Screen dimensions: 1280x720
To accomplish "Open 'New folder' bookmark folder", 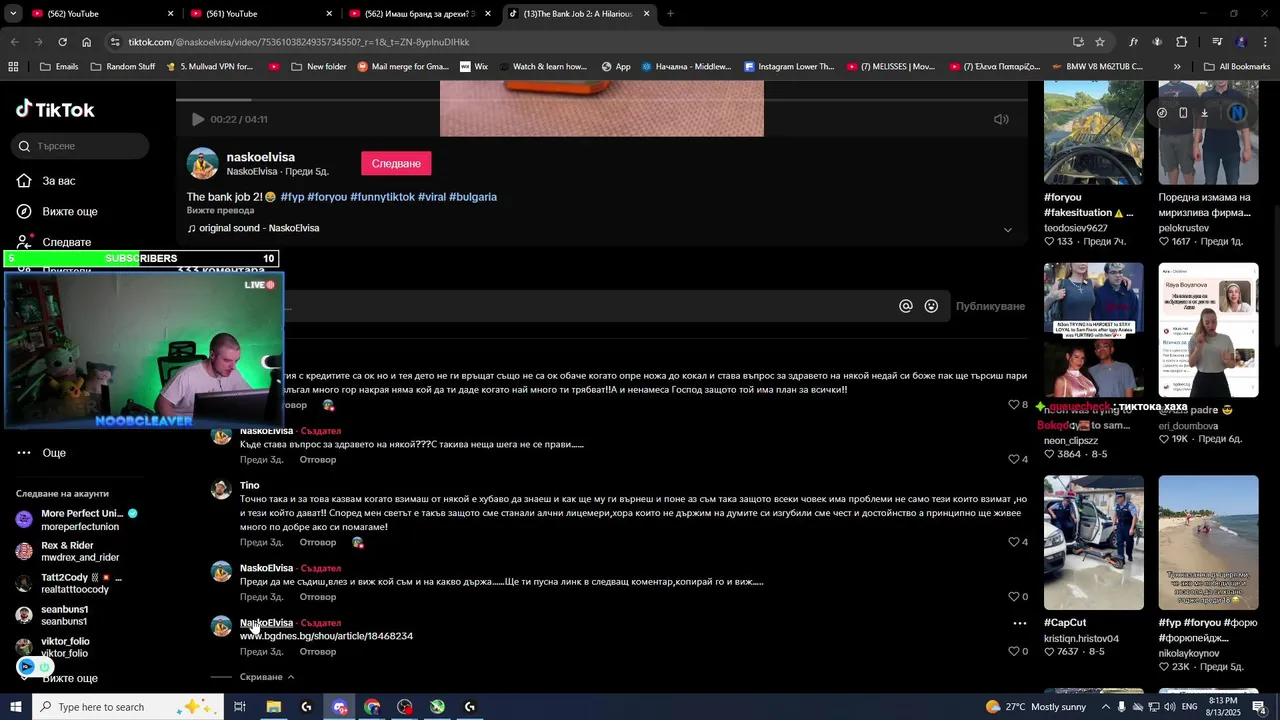I will point(318,67).
